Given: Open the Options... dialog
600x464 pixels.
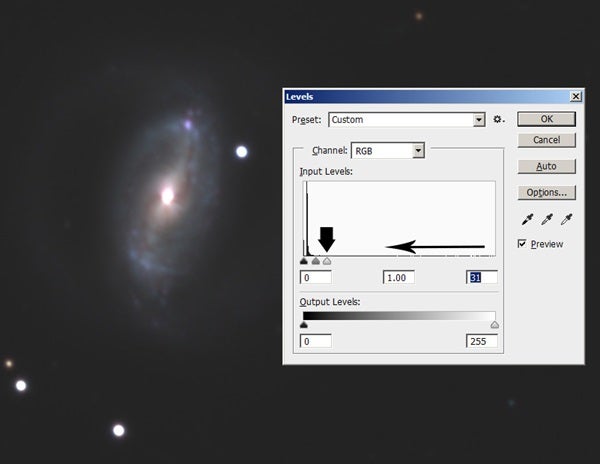Looking at the screenshot, I should (546, 192).
